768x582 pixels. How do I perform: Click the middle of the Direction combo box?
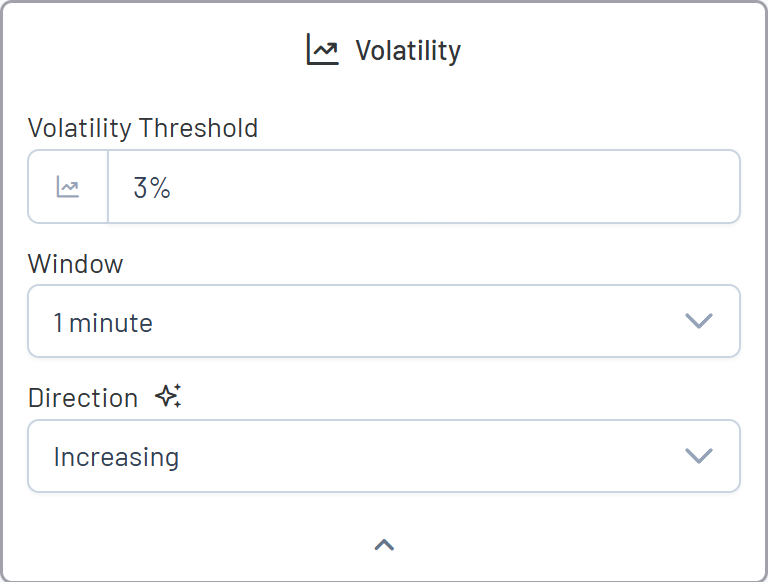tap(384, 456)
